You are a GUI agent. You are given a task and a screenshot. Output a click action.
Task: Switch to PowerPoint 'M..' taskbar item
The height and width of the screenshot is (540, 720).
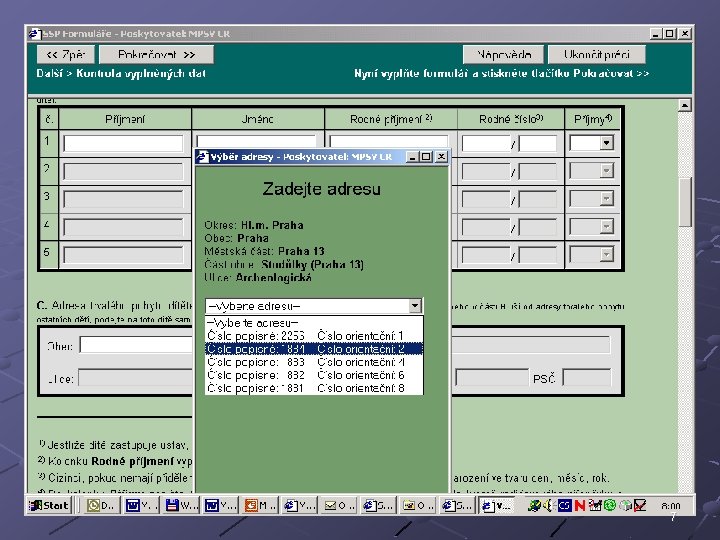pos(259,506)
